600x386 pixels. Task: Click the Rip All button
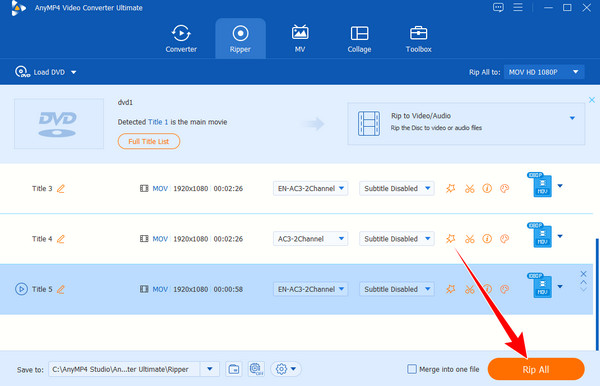click(536, 370)
